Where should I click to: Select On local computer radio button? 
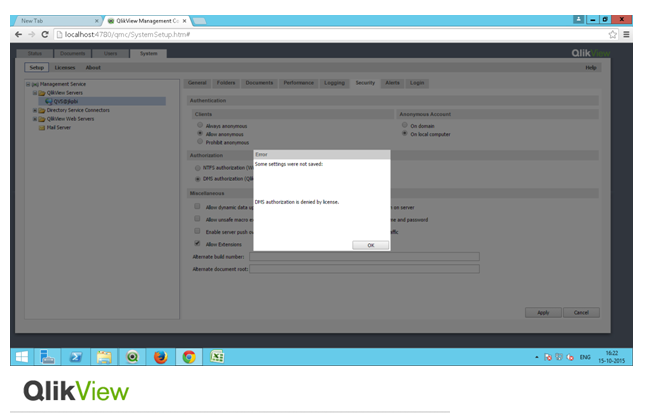[x=405, y=133]
